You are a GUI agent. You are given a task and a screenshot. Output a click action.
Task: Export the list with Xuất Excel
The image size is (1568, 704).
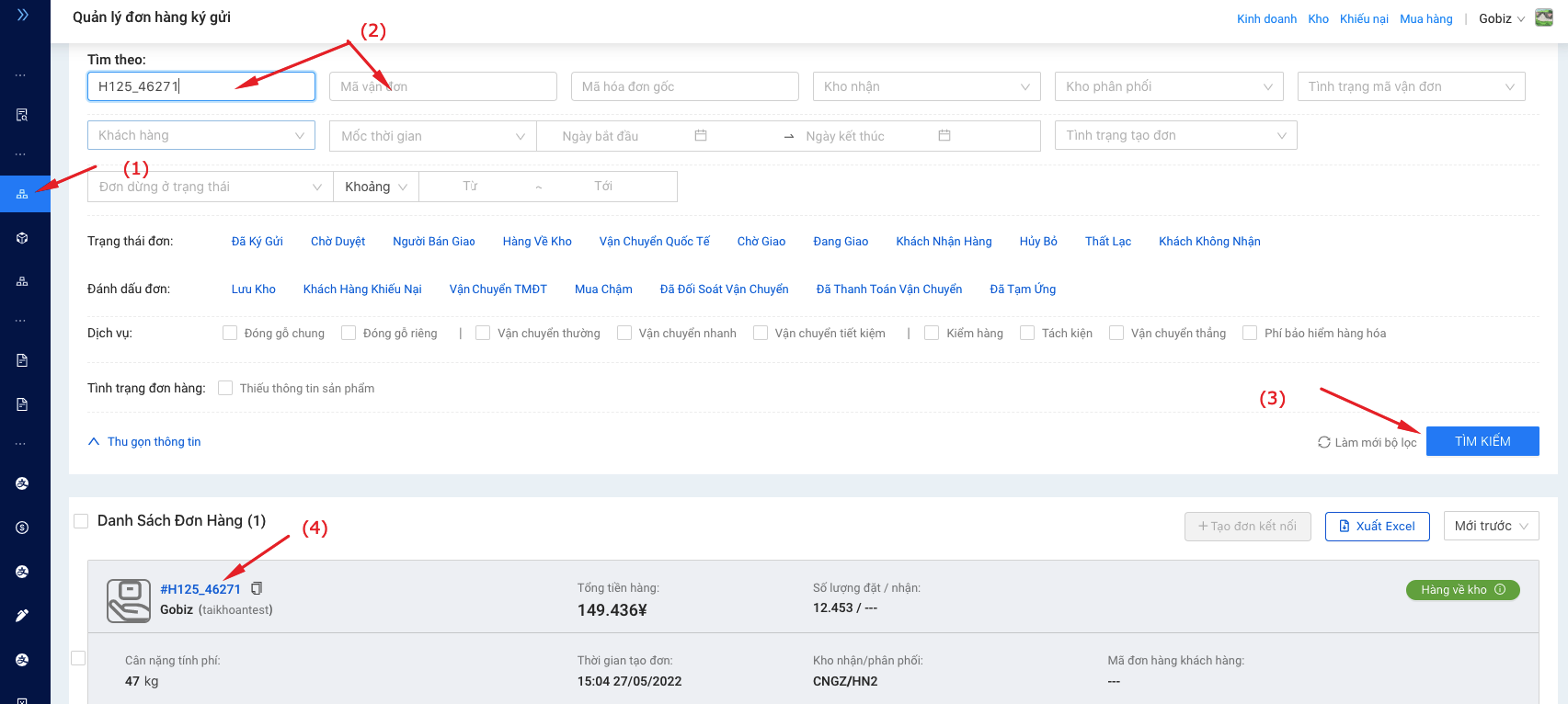[1377, 526]
